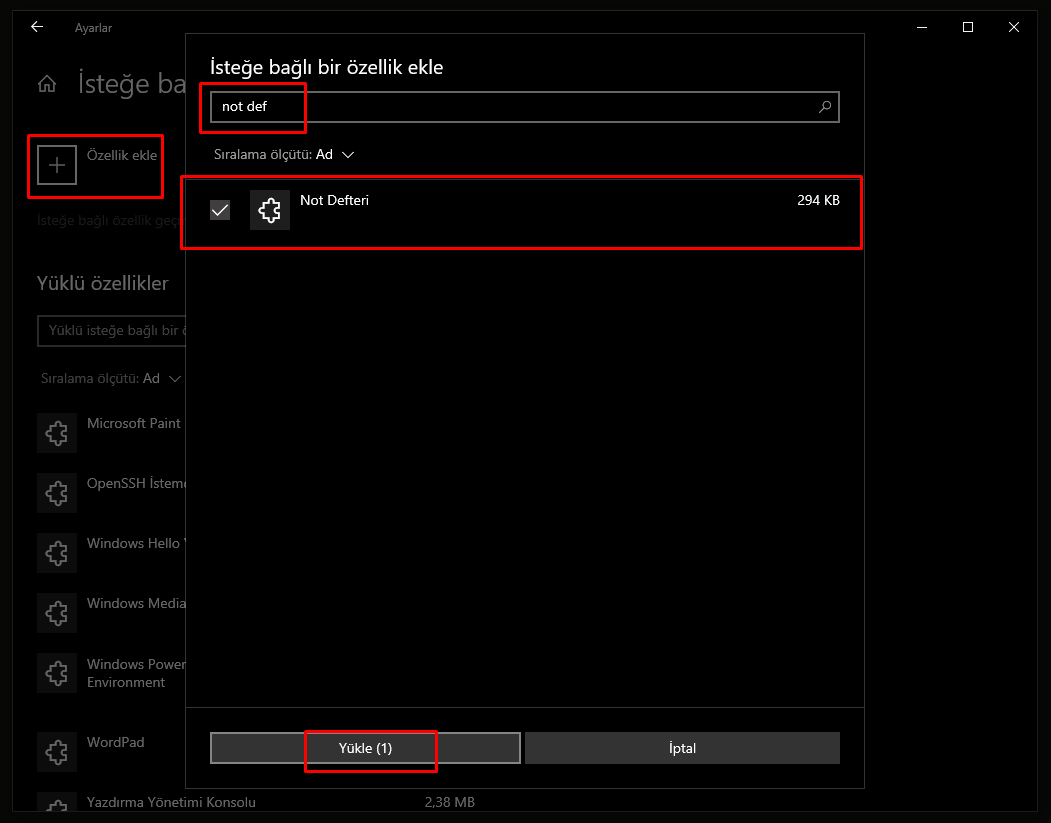
Task: Click the 2,38 MB size value
Action: [x=450, y=802]
